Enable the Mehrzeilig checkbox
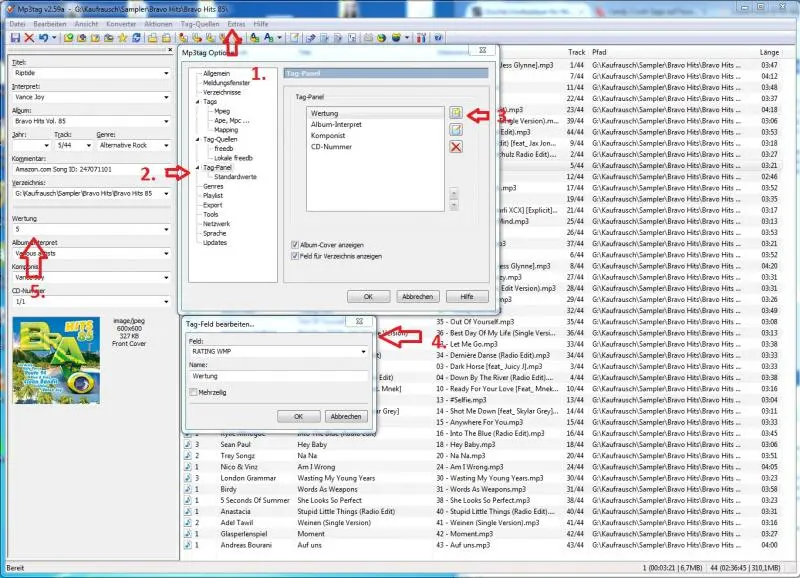 (x=193, y=393)
